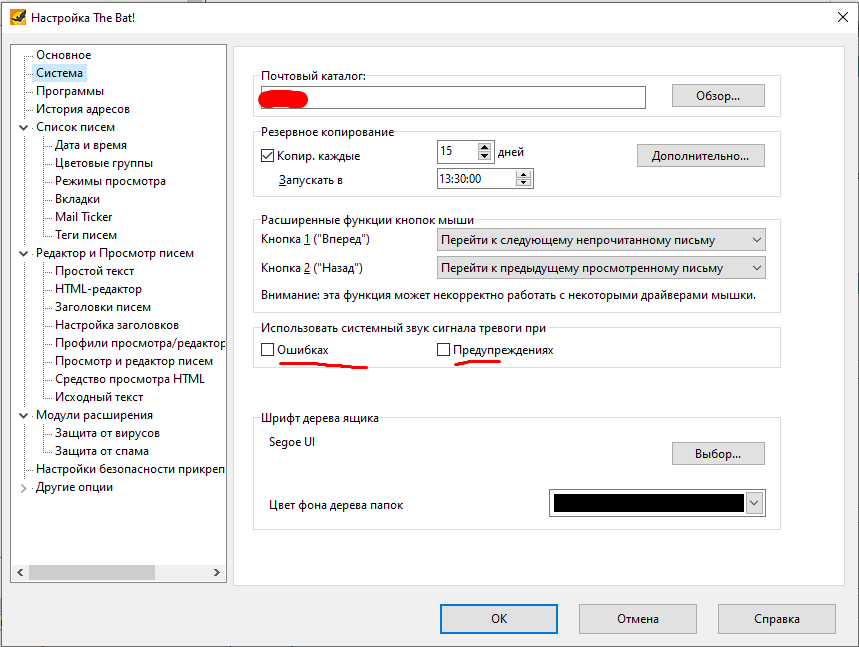Open Средство просмотра HTML settings

[130, 379]
